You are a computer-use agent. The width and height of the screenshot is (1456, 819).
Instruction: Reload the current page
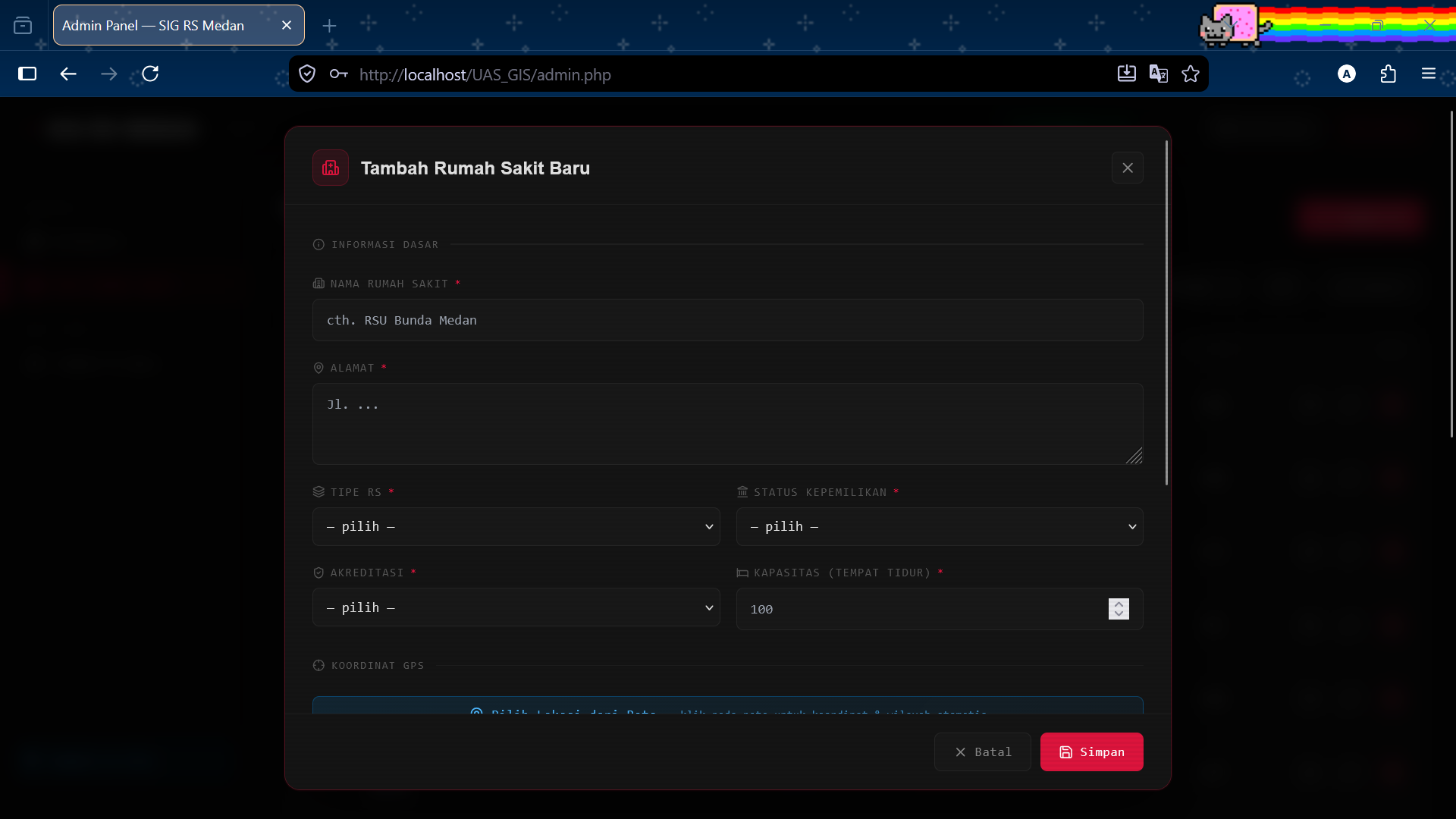pyautogui.click(x=150, y=74)
